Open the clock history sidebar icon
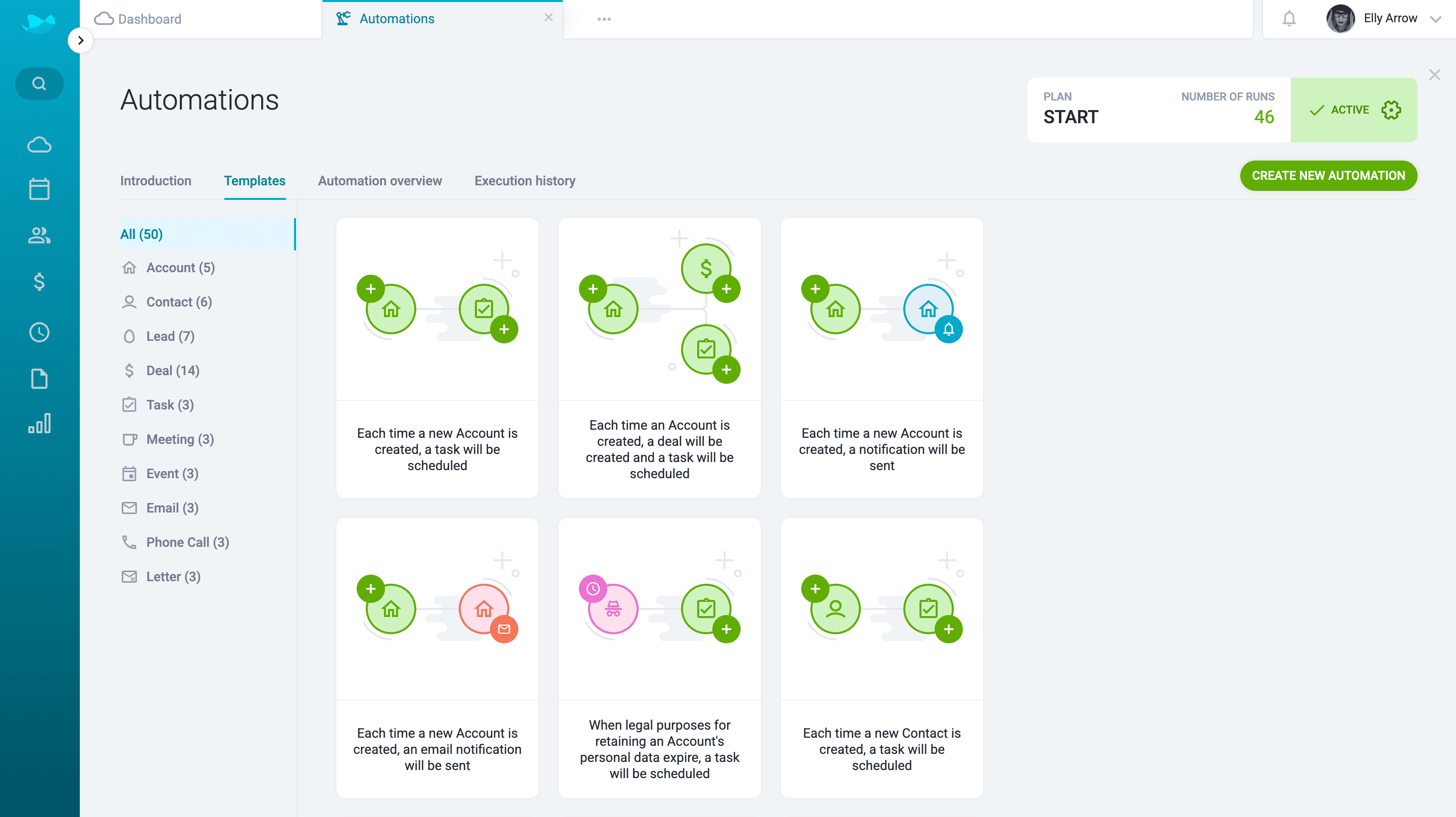 tap(39, 332)
